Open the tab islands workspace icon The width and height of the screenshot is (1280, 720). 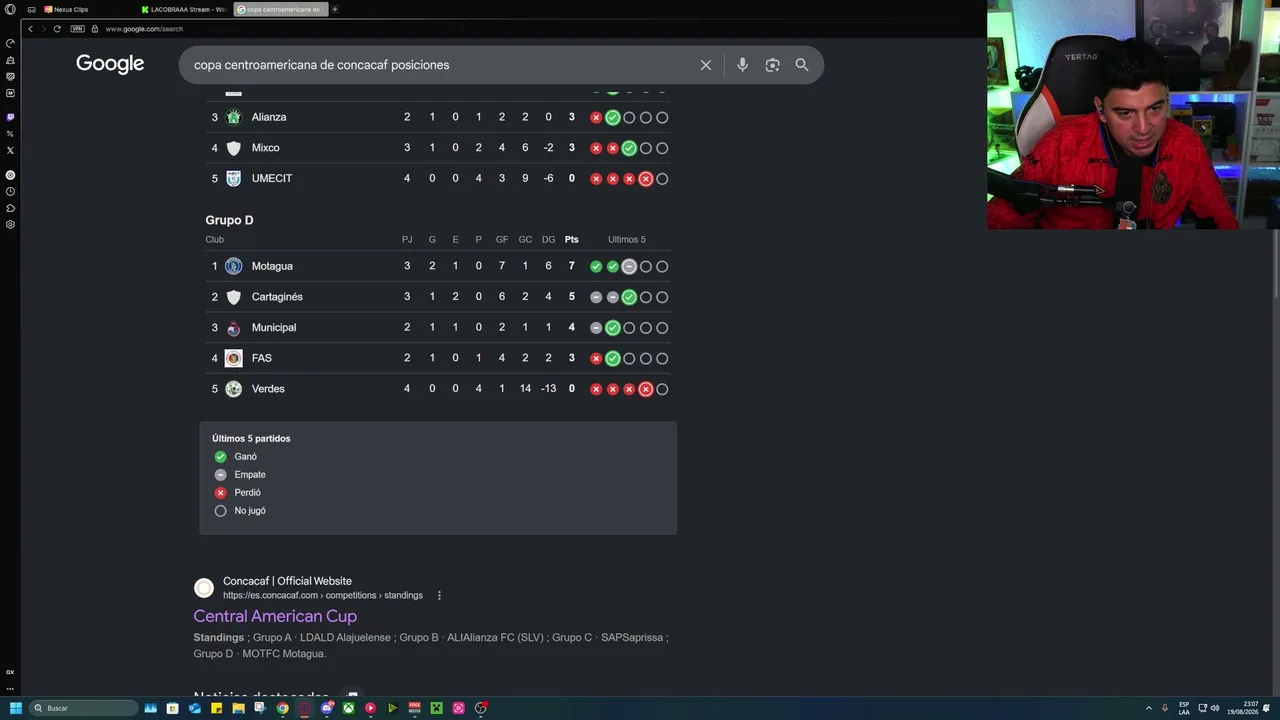point(31,9)
